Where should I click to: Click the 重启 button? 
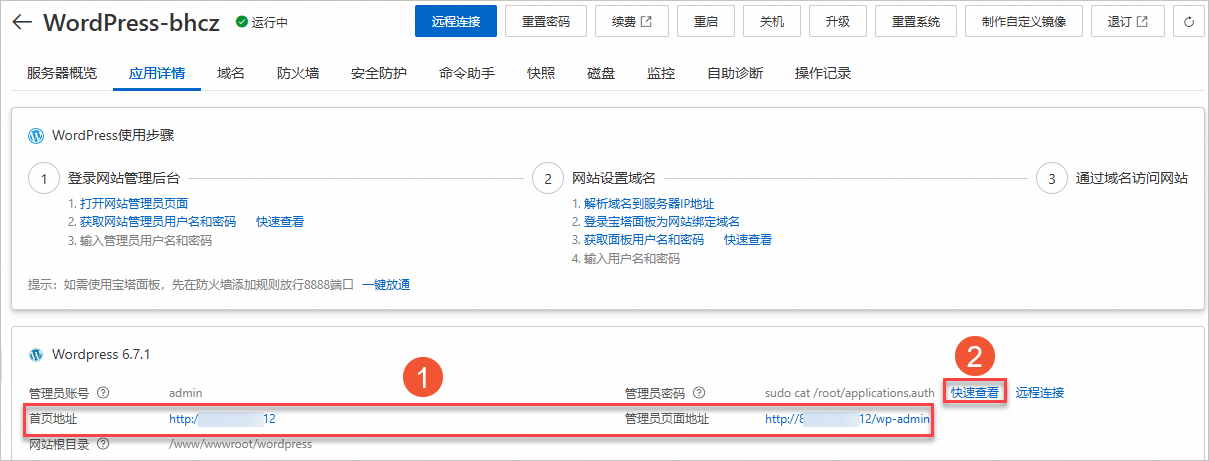[706, 21]
